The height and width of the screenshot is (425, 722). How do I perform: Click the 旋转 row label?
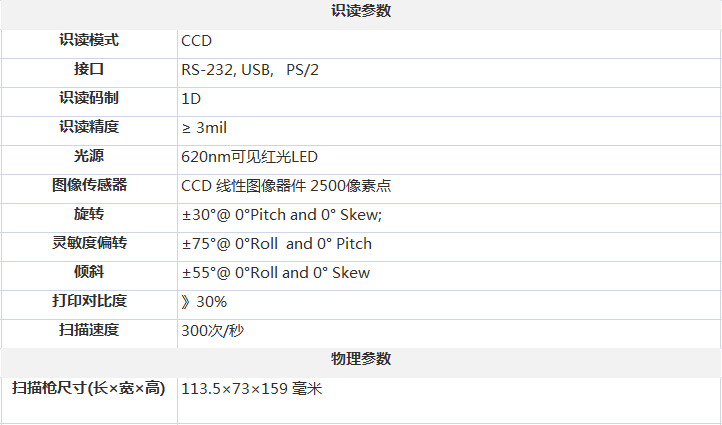[x=89, y=215]
